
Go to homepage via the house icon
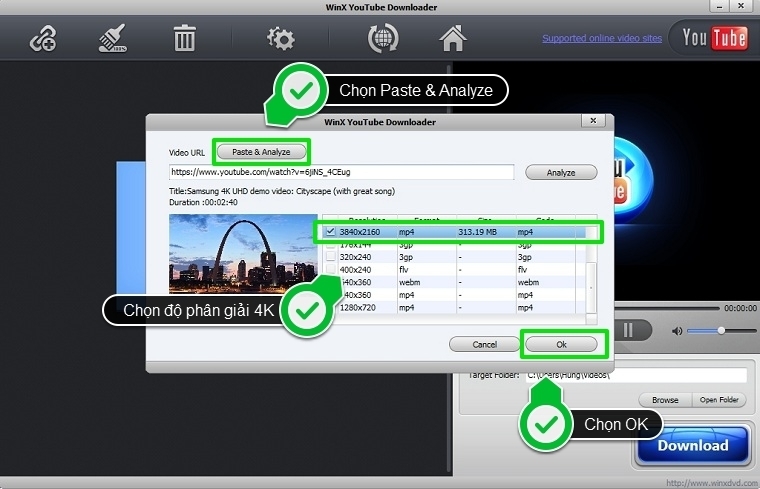coord(454,39)
